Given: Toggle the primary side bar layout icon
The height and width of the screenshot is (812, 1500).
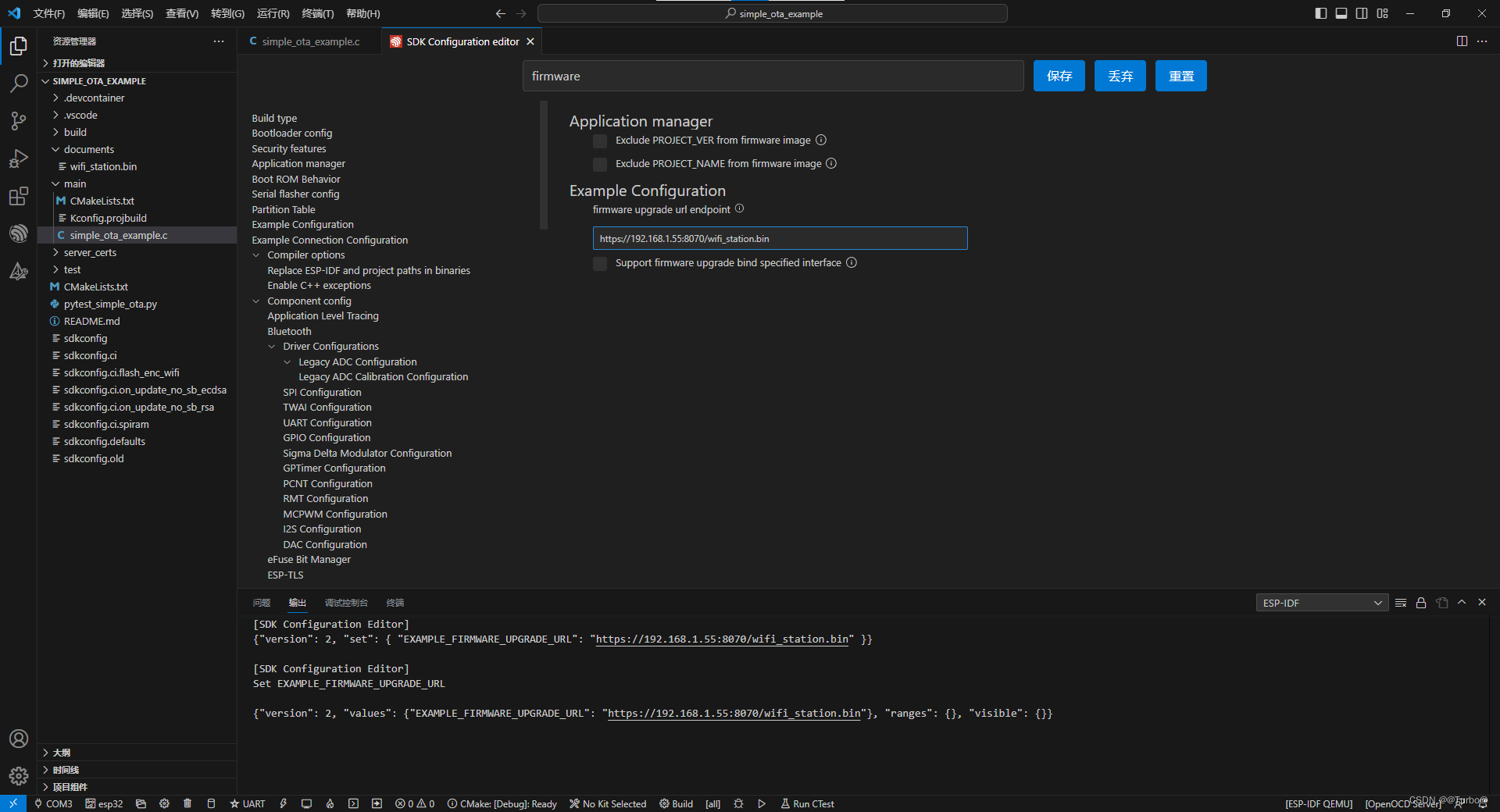Looking at the screenshot, I should pyautogui.click(x=1321, y=13).
